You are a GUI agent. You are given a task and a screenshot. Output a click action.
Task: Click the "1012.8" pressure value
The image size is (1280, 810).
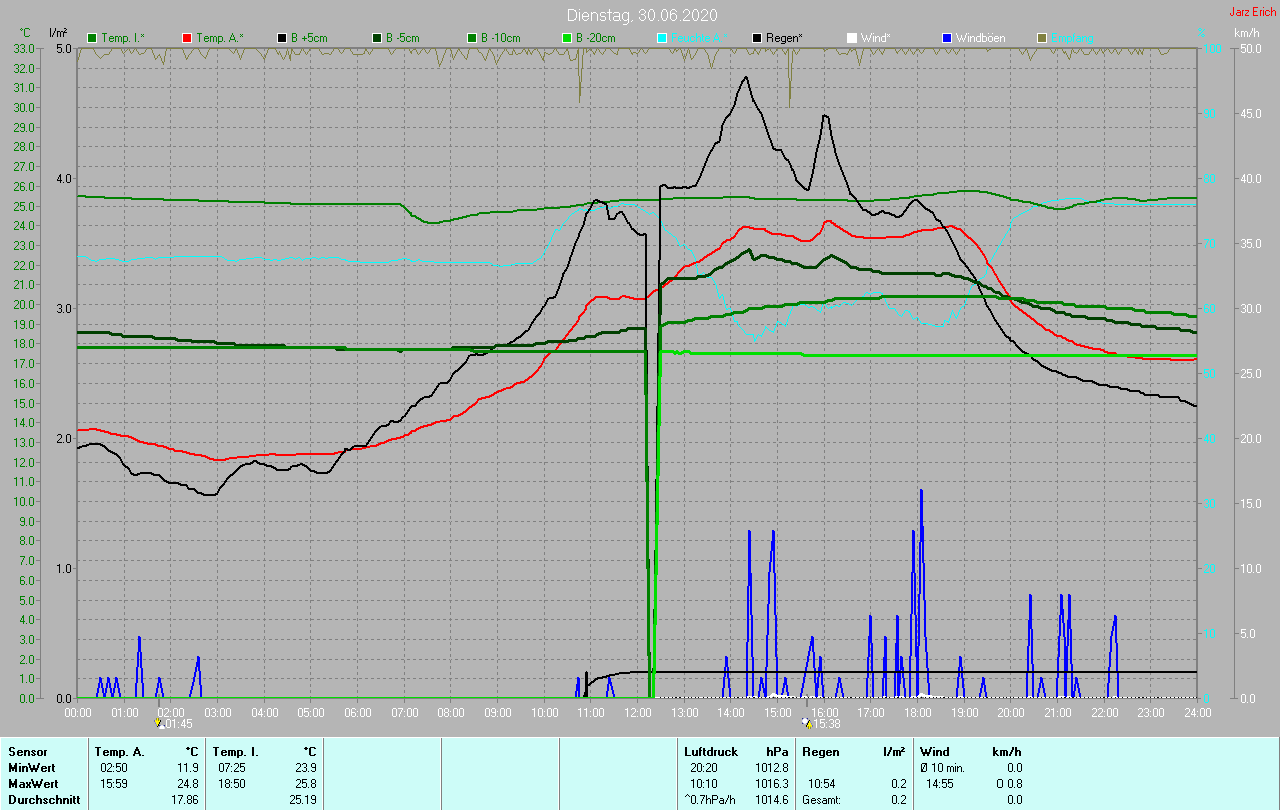[770, 767]
